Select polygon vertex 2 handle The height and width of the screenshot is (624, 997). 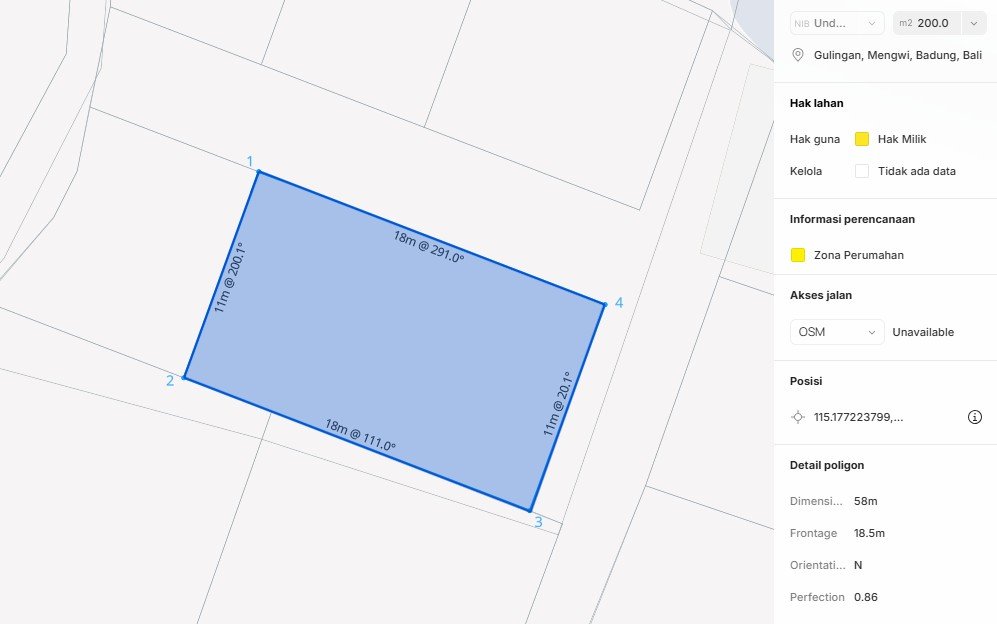185,378
